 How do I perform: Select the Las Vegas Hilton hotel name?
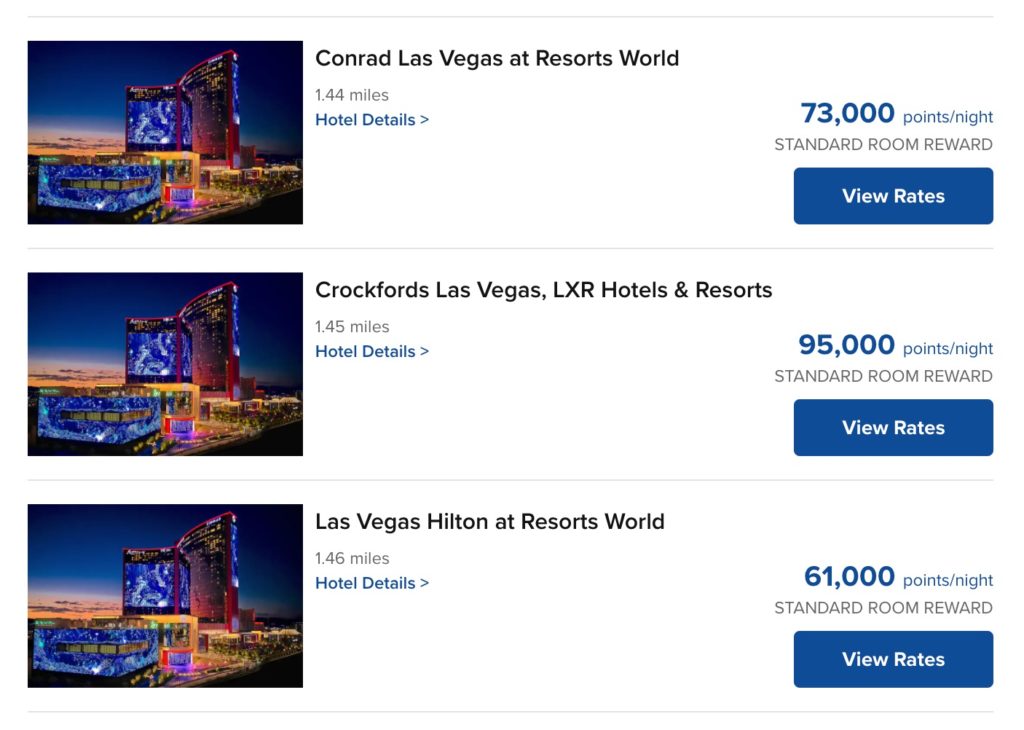490,521
